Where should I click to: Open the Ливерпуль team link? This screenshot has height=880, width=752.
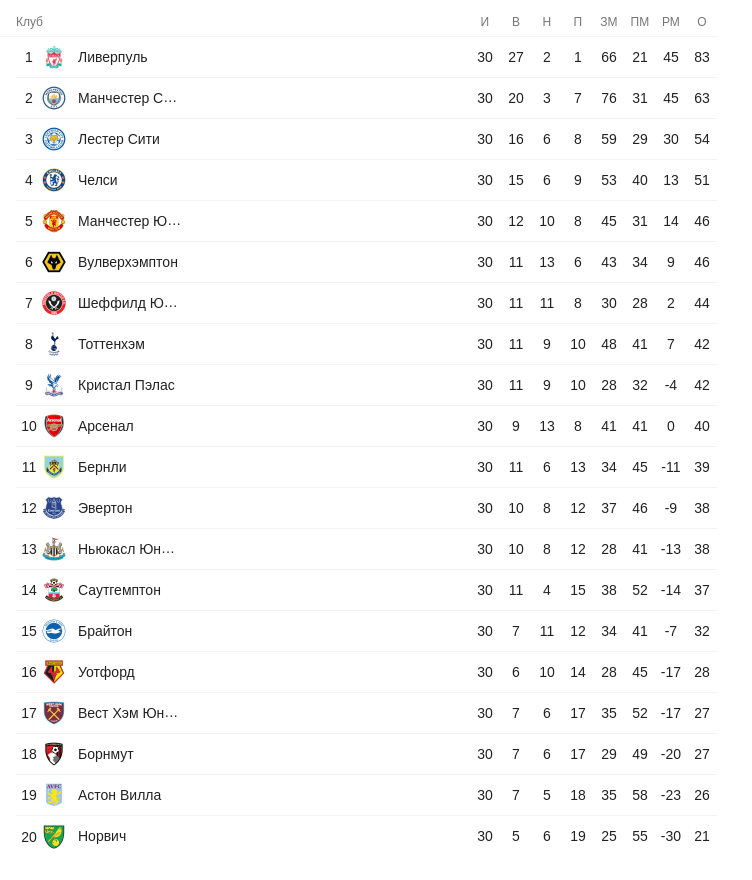pyautogui.click(x=112, y=57)
